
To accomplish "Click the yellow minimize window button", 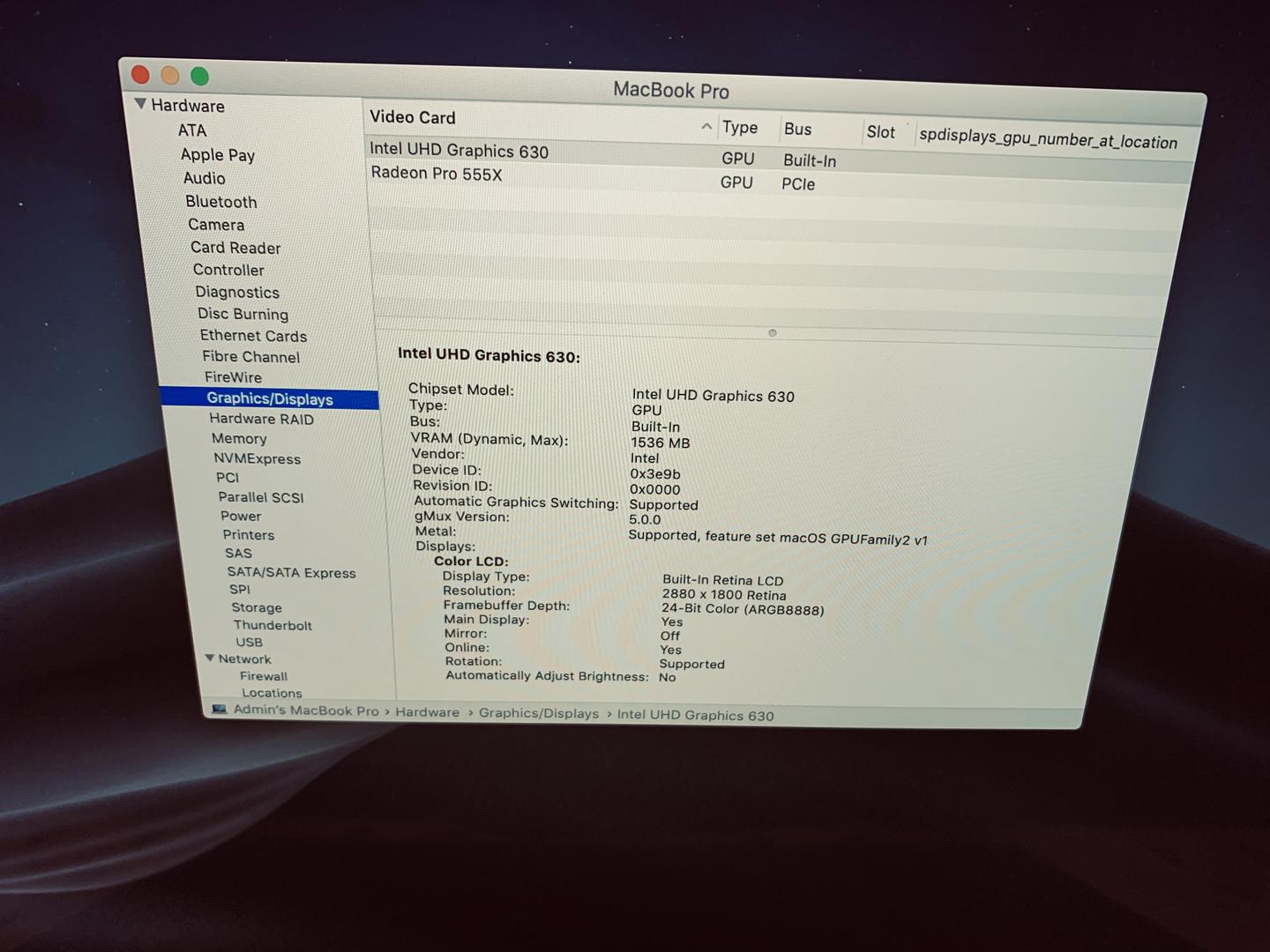I will click(170, 75).
